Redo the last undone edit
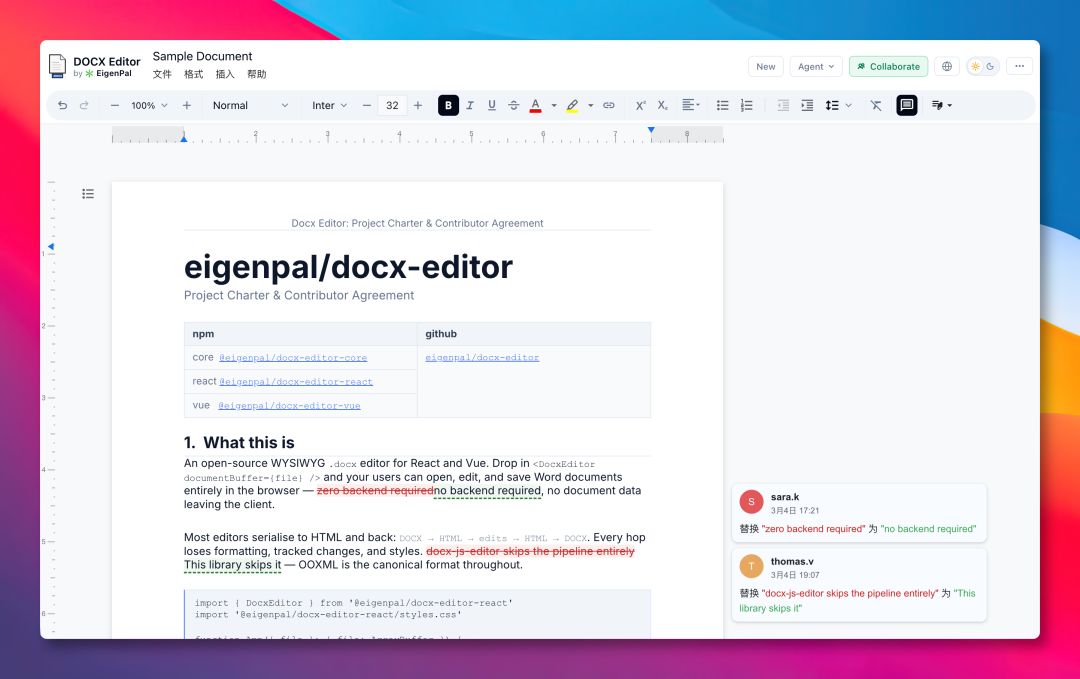Image resolution: width=1080 pixels, height=679 pixels. click(x=84, y=105)
